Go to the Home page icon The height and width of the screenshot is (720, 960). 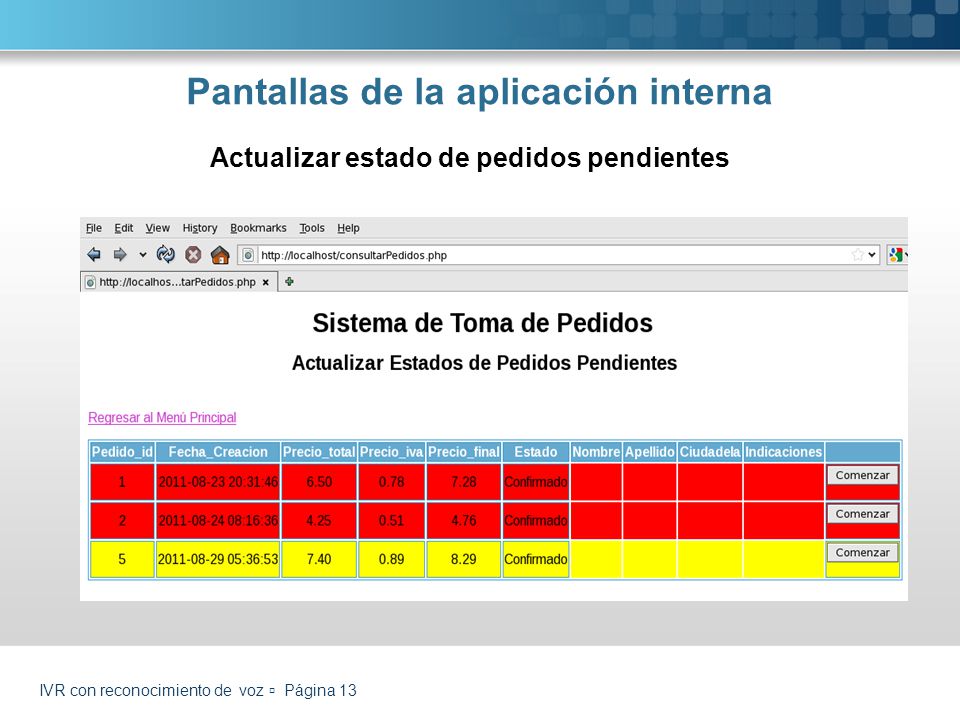220,254
